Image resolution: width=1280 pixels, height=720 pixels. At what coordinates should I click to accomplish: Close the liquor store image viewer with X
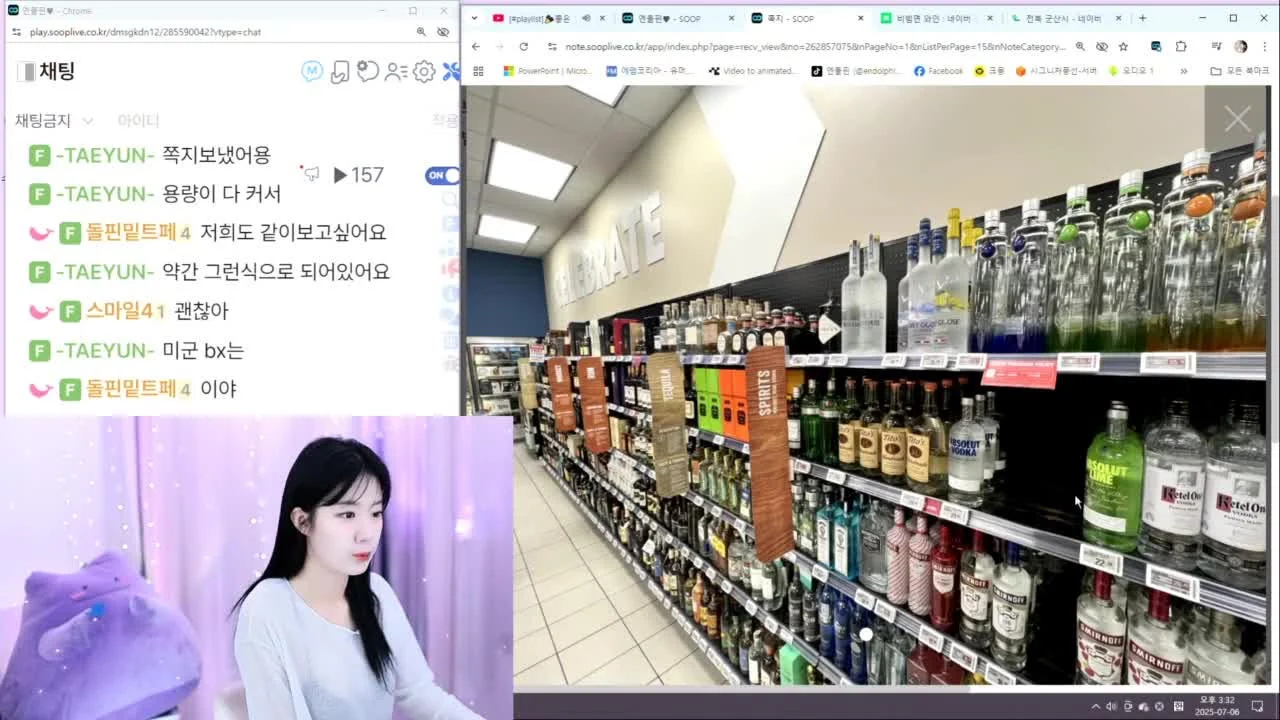pyautogui.click(x=1237, y=120)
